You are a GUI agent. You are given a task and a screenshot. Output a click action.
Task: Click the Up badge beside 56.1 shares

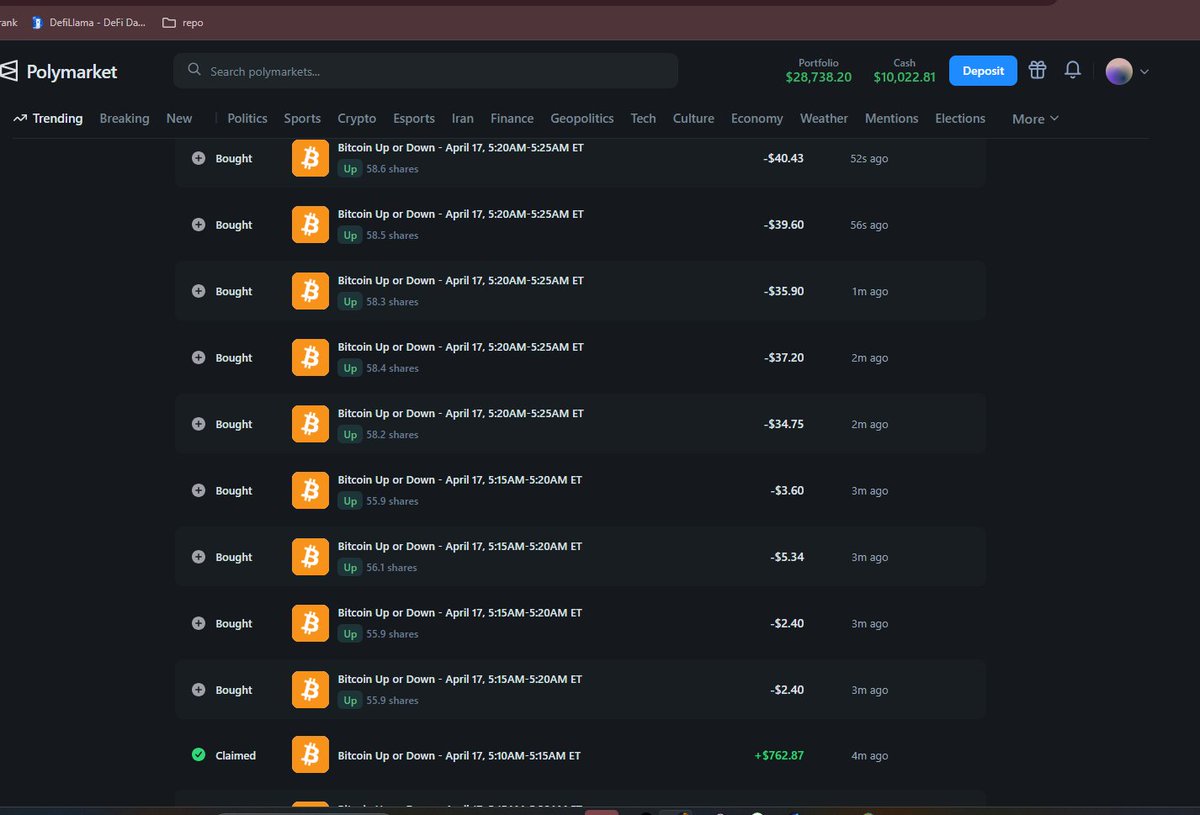pyautogui.click(x=350, y=567)
